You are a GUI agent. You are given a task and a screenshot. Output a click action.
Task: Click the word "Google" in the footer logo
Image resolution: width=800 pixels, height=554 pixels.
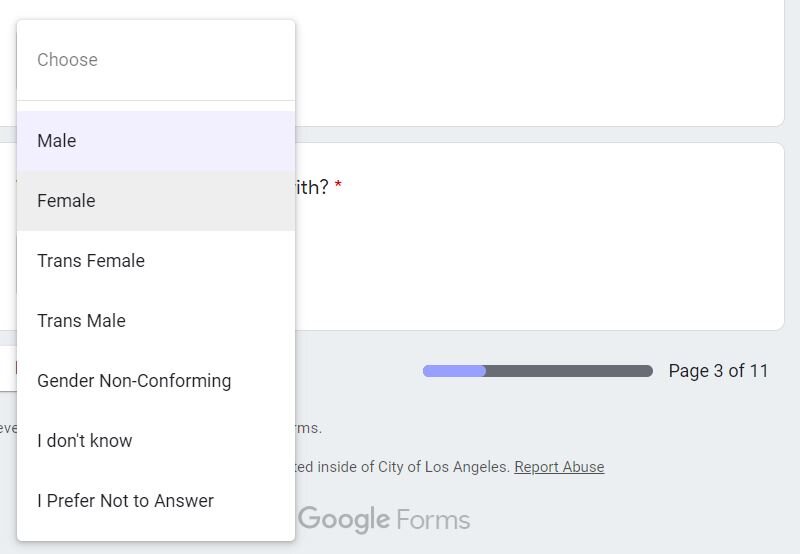(x=345, y=520)
